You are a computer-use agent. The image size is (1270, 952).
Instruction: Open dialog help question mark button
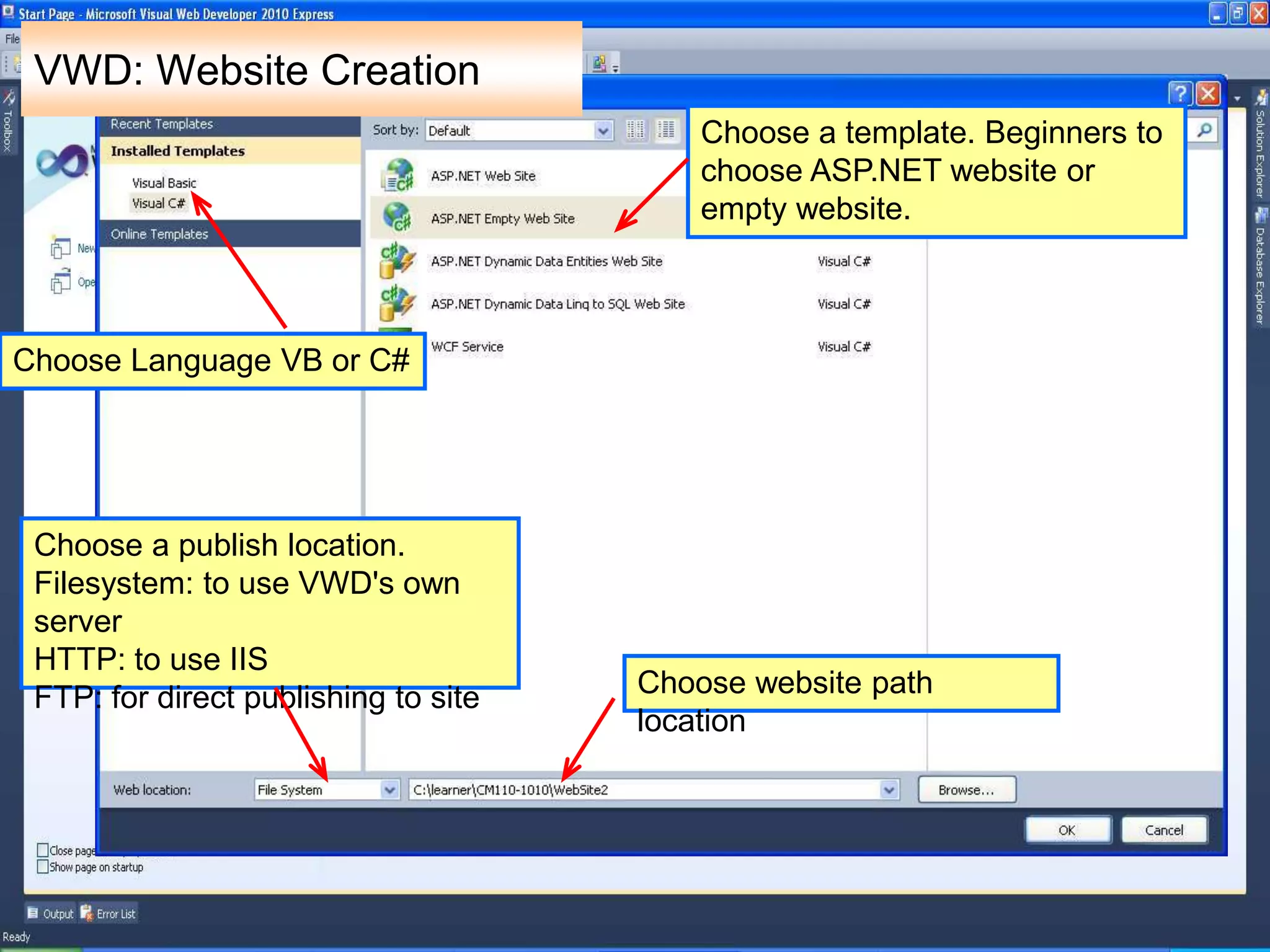pos(1180,94)
